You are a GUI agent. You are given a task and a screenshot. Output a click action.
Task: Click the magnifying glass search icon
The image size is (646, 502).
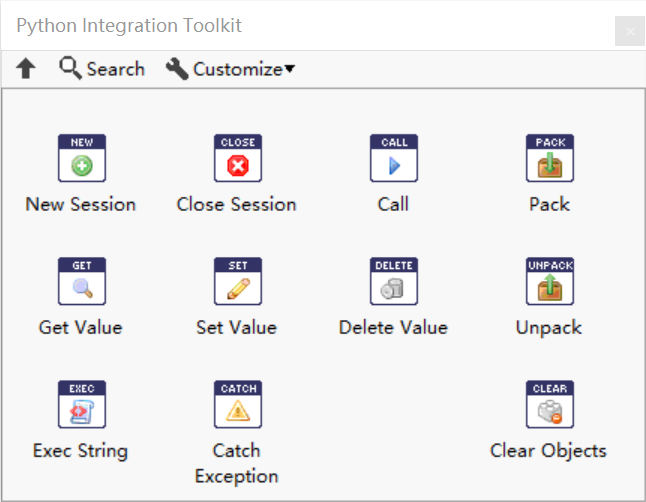point(70,68)
